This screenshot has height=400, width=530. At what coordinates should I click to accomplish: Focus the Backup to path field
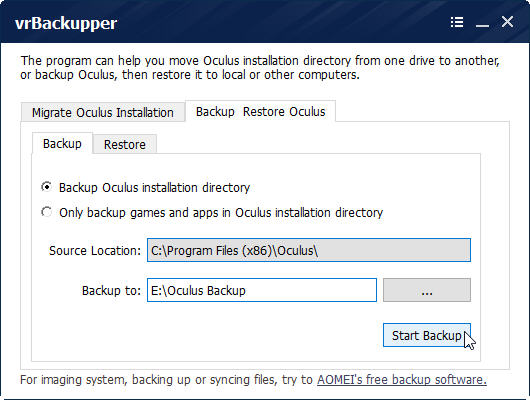point(262,290)
